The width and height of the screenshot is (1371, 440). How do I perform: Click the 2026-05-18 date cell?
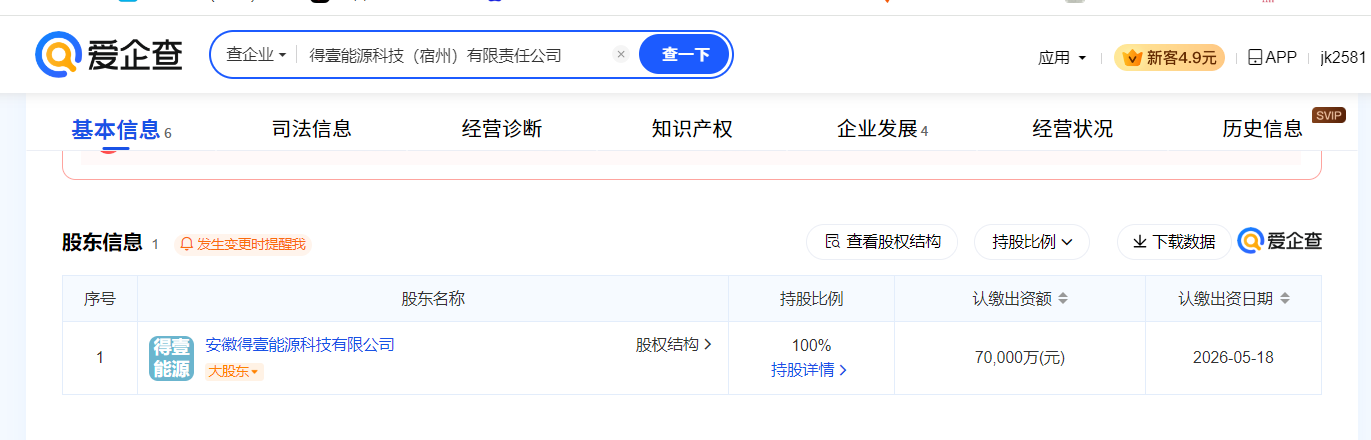click(1233, 358)
